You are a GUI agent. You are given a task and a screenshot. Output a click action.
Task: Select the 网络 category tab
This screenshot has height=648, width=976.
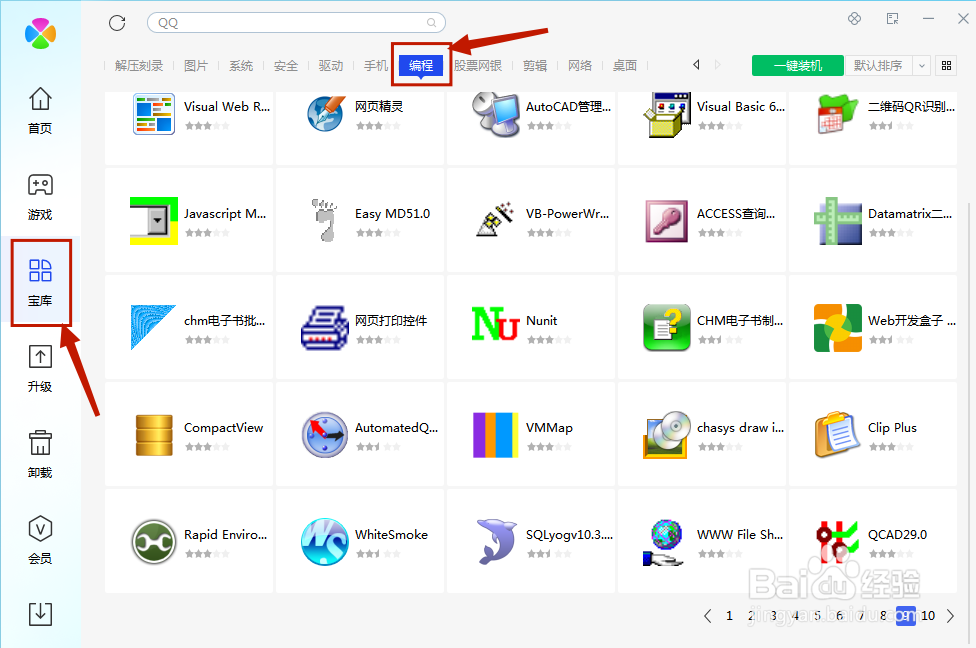point(580,65)
